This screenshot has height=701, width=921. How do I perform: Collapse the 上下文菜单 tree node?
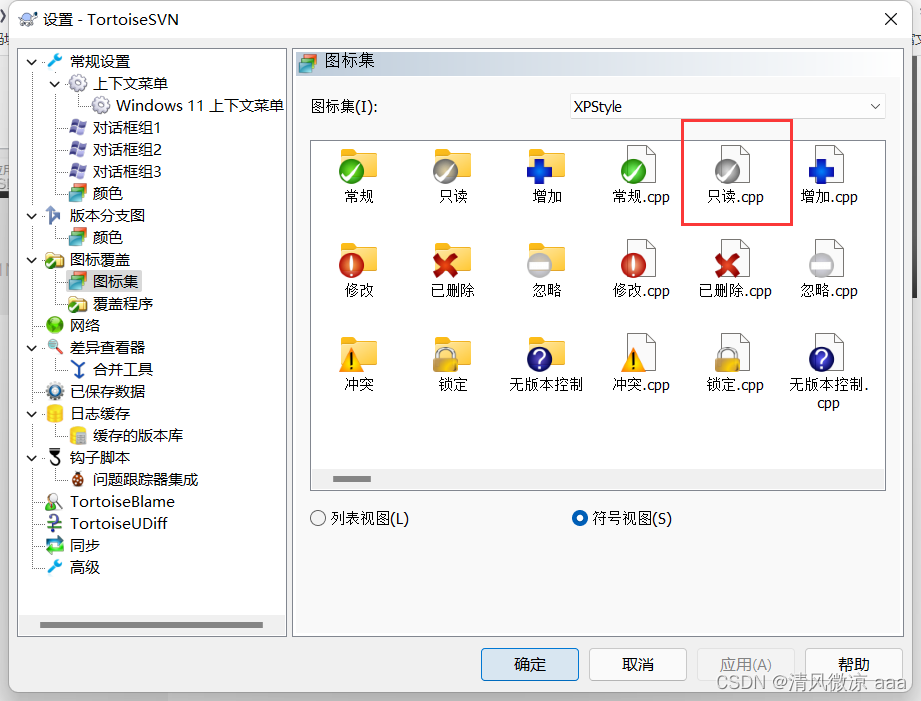55,83
